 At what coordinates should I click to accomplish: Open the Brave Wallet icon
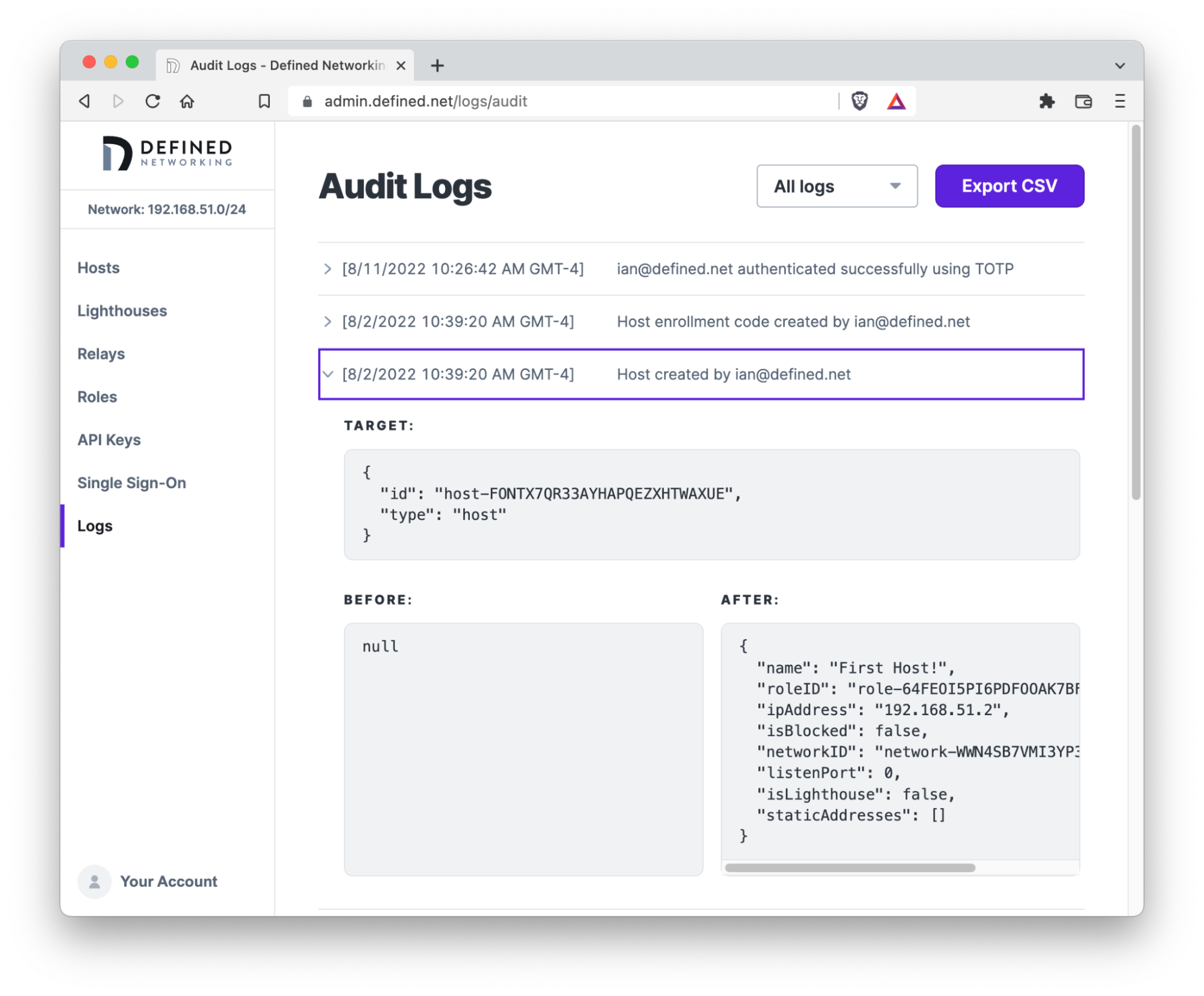coord(1084,101)
